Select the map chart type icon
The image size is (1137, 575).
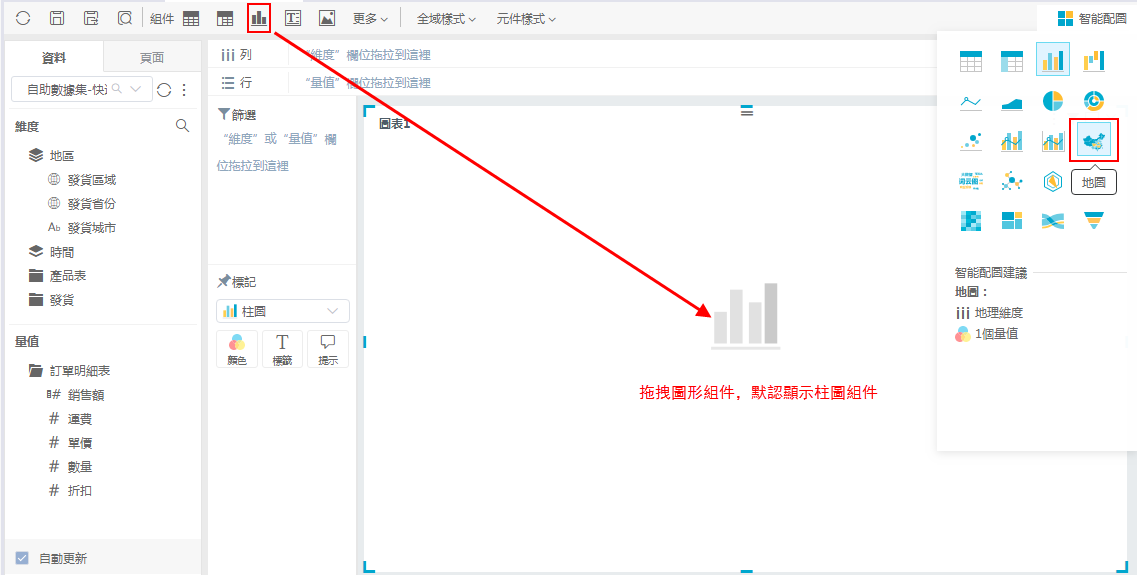[1093, 141]
